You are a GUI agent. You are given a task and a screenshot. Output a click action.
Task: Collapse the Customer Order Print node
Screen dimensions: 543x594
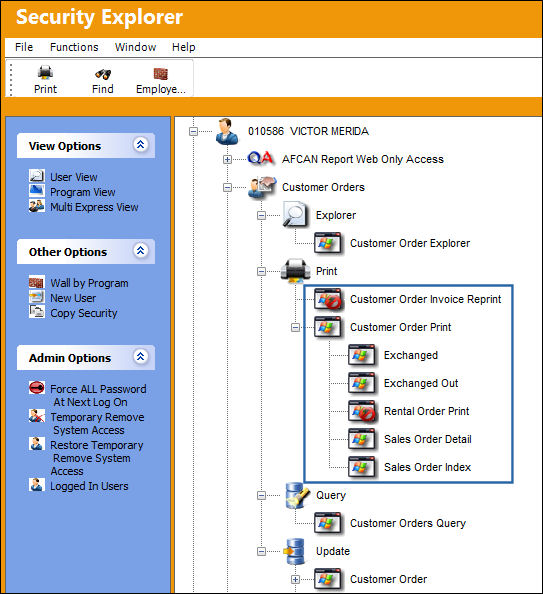[x=296, y=327]
